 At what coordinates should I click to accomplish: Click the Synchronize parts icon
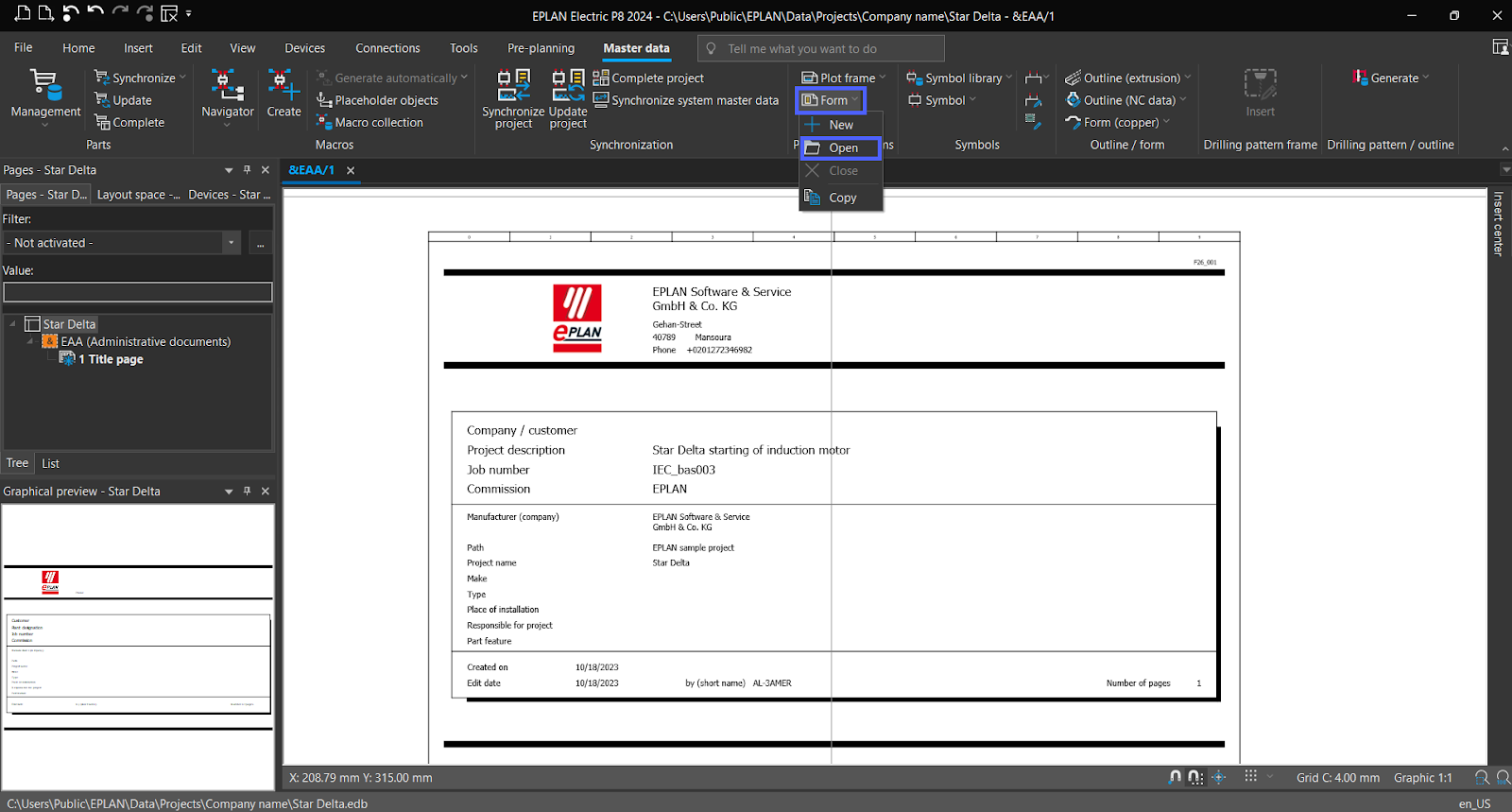pyautogui.click(x=102, y=78)
